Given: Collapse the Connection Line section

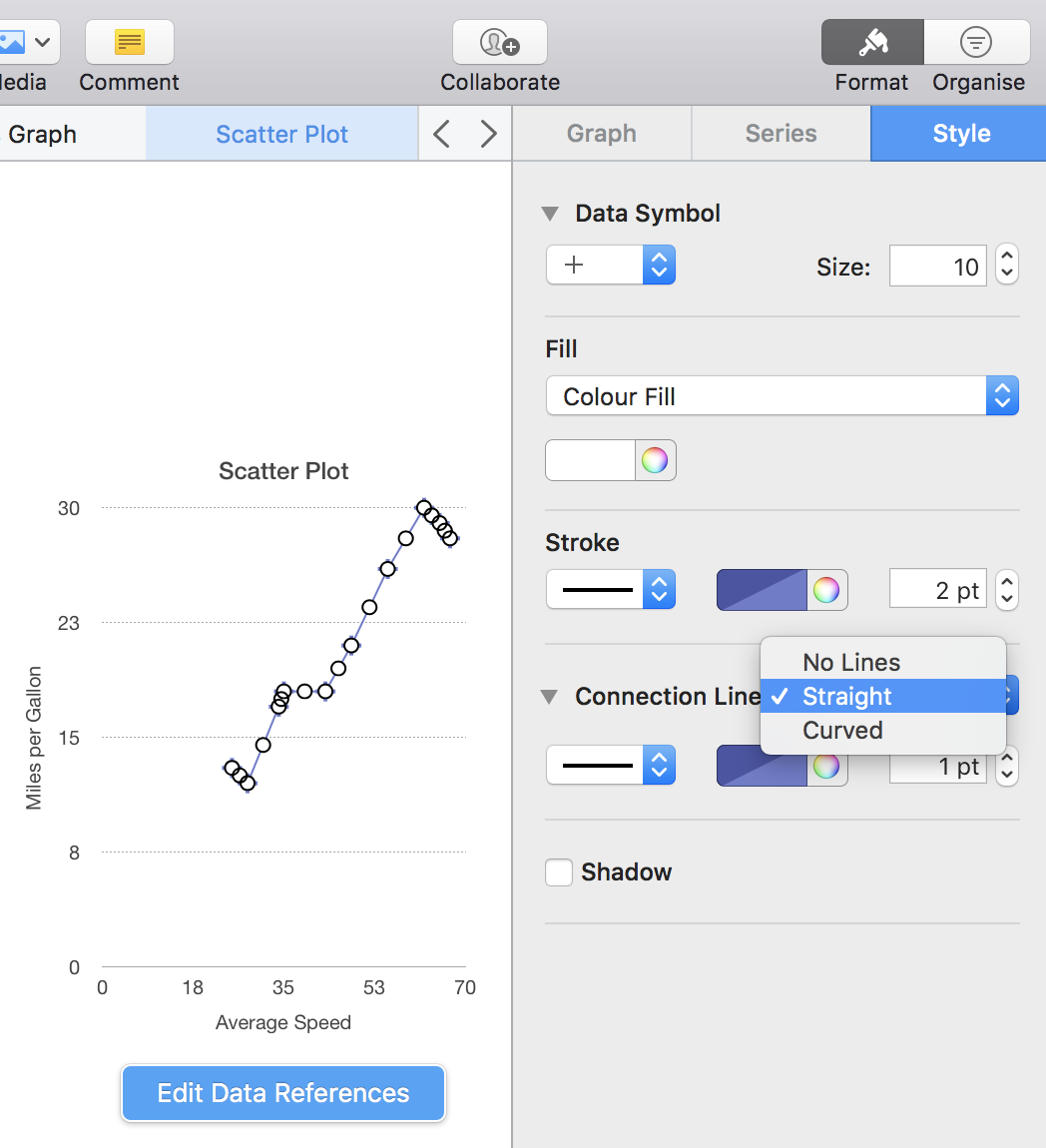Looking at the screenshot, I should point(550,697).
